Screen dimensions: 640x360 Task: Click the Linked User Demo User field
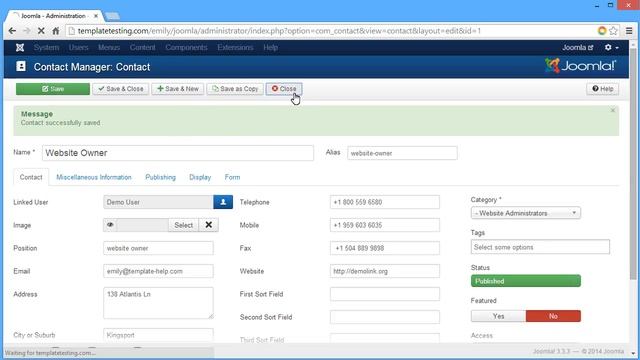(158, 202)
